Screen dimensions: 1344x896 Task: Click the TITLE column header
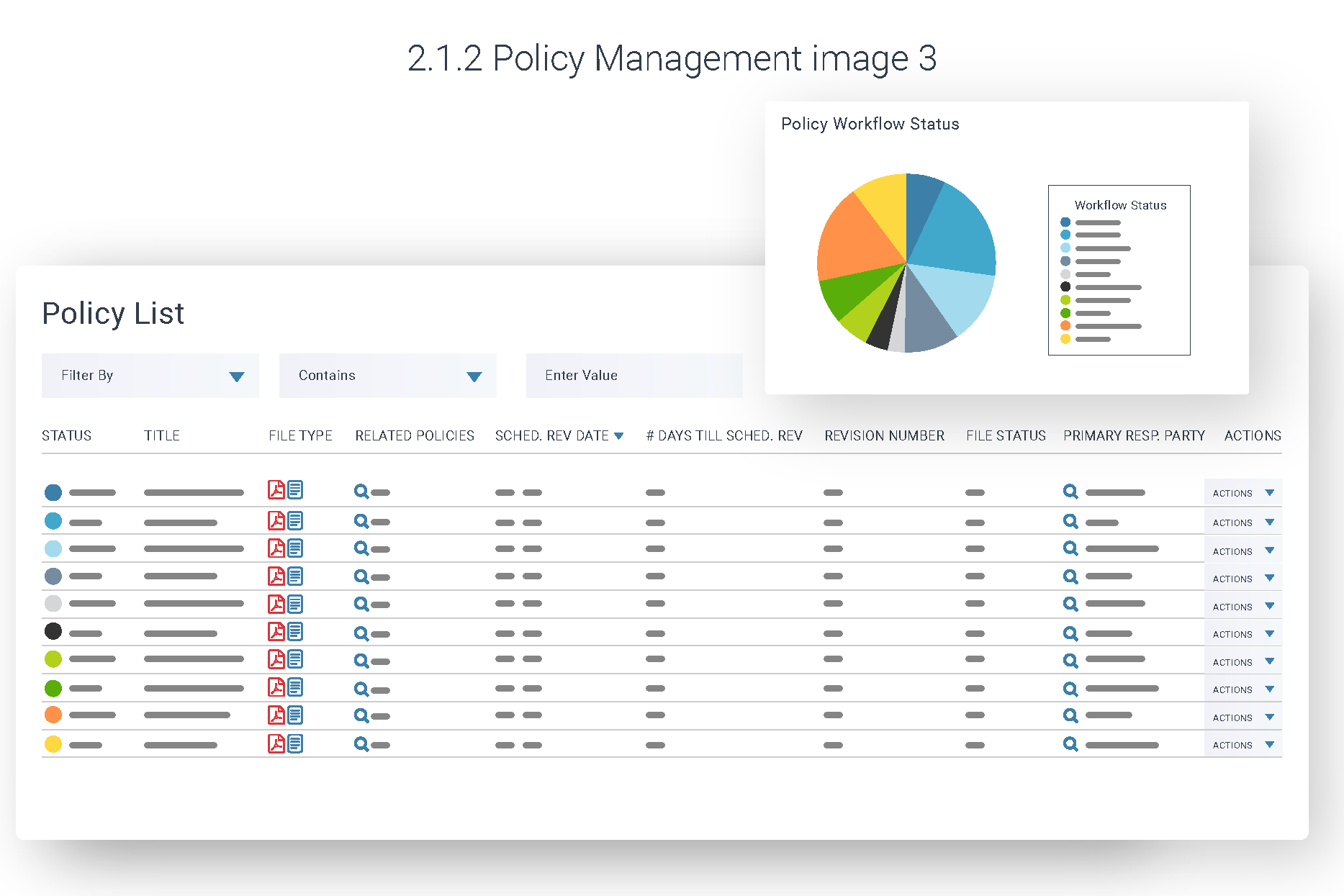(x=162, y=435)
